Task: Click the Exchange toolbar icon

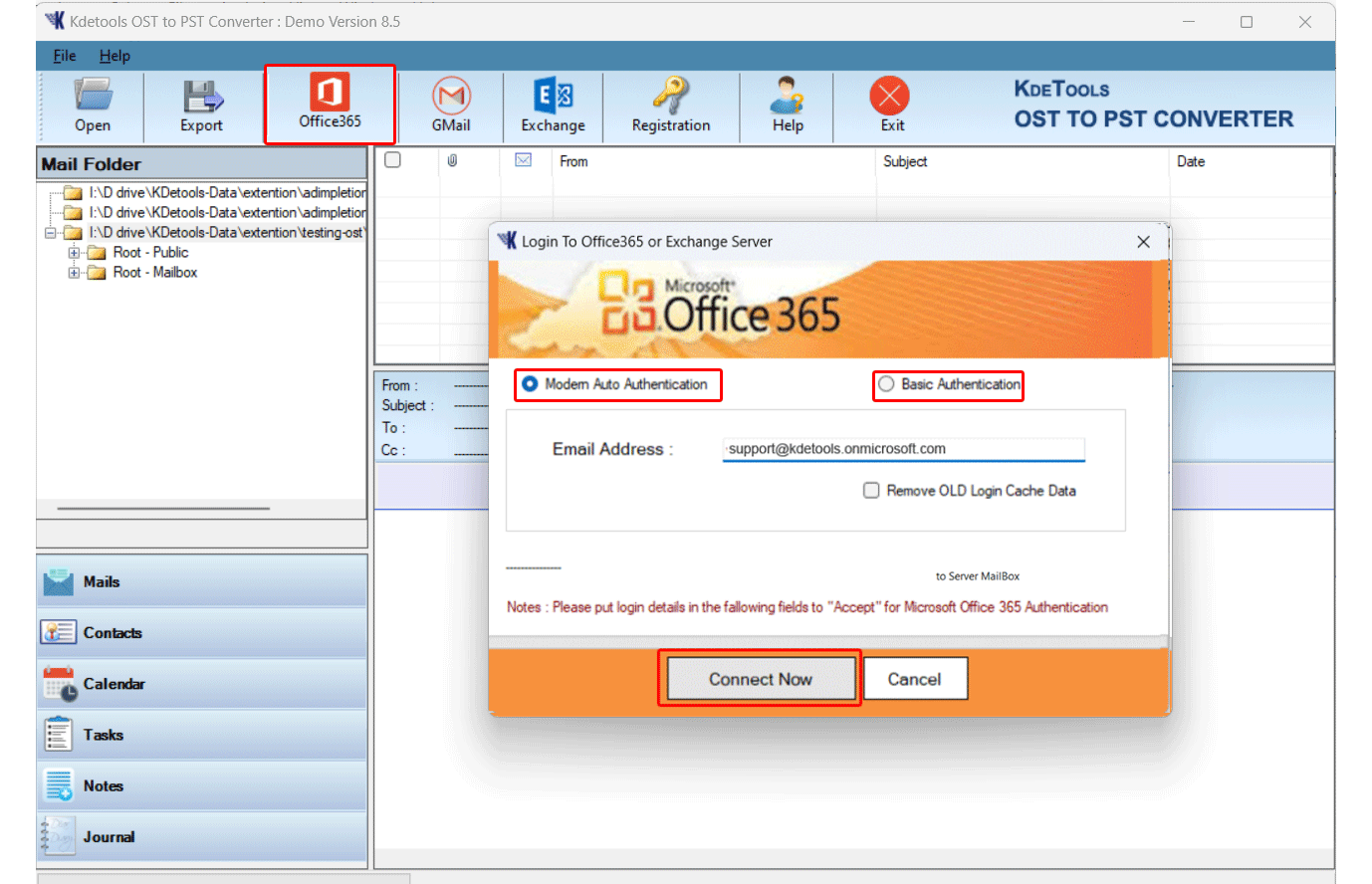Action: [x=554, y=104]
